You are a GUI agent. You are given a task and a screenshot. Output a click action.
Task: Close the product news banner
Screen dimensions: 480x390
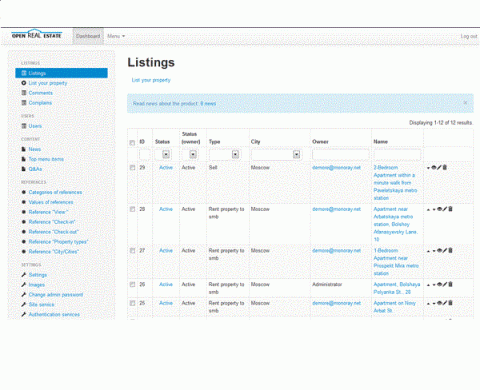pos(465,103)
